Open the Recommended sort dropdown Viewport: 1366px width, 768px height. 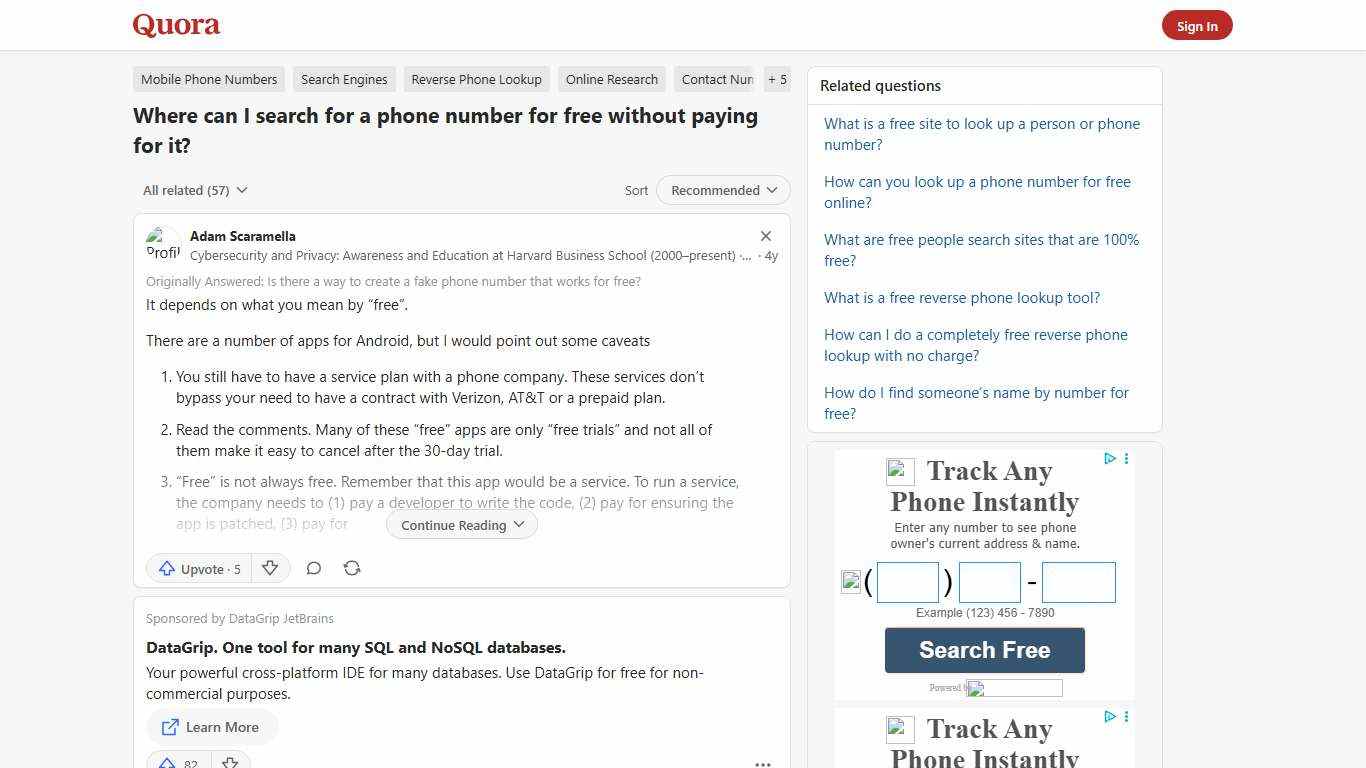coord(722,190)
